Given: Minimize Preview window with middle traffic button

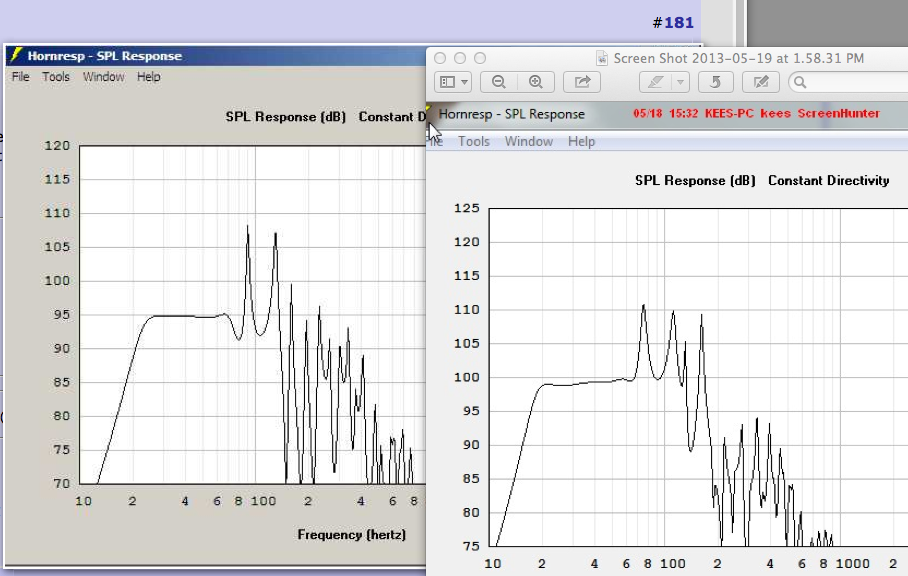Looking at the screenshot, I should tap(460, 58).
